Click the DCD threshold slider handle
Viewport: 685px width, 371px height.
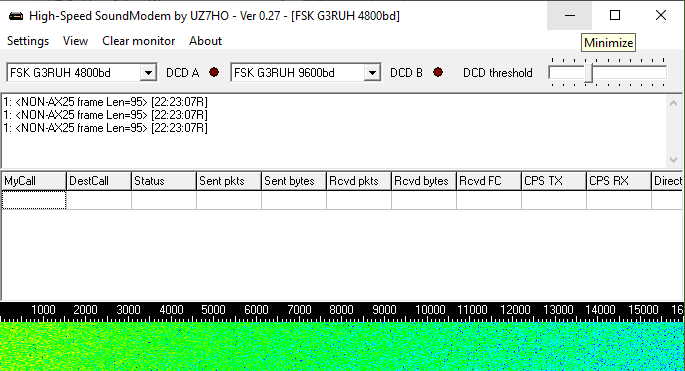click(x=588, y=73)
